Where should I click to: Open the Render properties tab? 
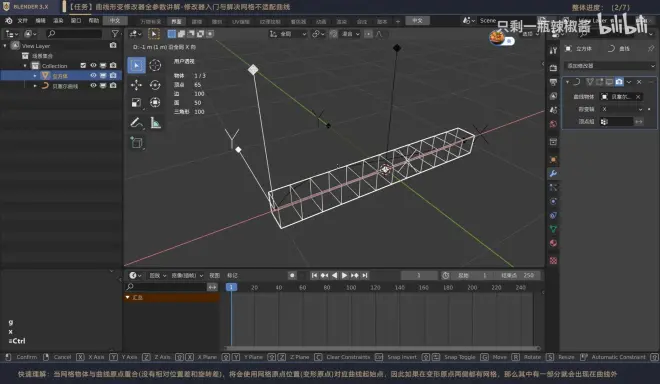click(x=554, y=68)
